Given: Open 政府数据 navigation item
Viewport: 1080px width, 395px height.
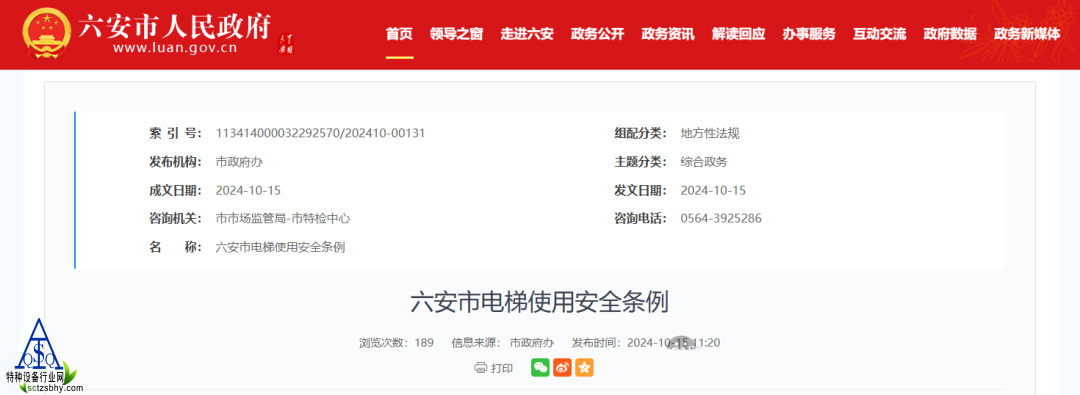Looking at the screenshot, I should [950, 34].
